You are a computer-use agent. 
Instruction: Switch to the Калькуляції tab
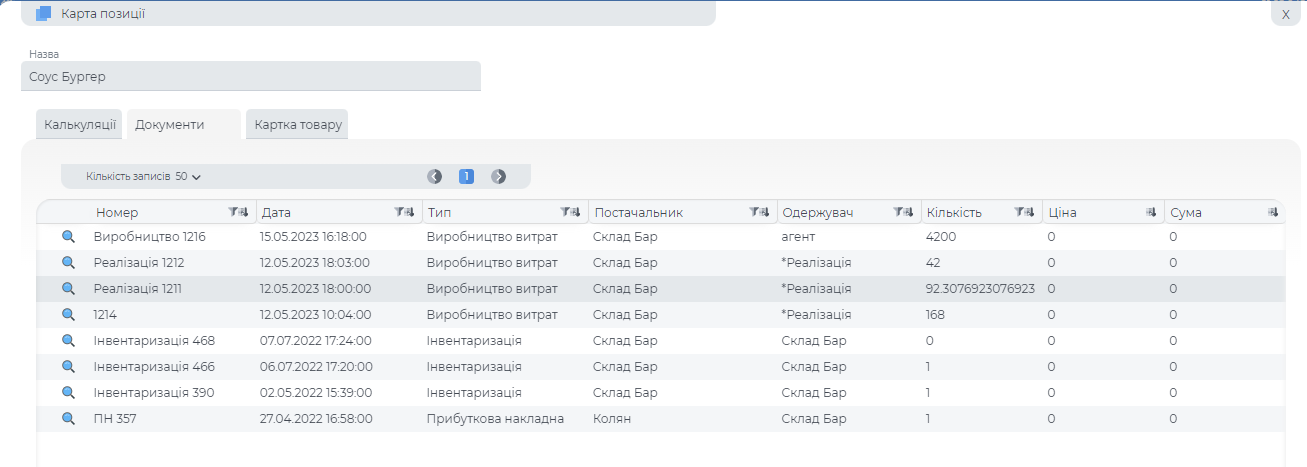79,125
